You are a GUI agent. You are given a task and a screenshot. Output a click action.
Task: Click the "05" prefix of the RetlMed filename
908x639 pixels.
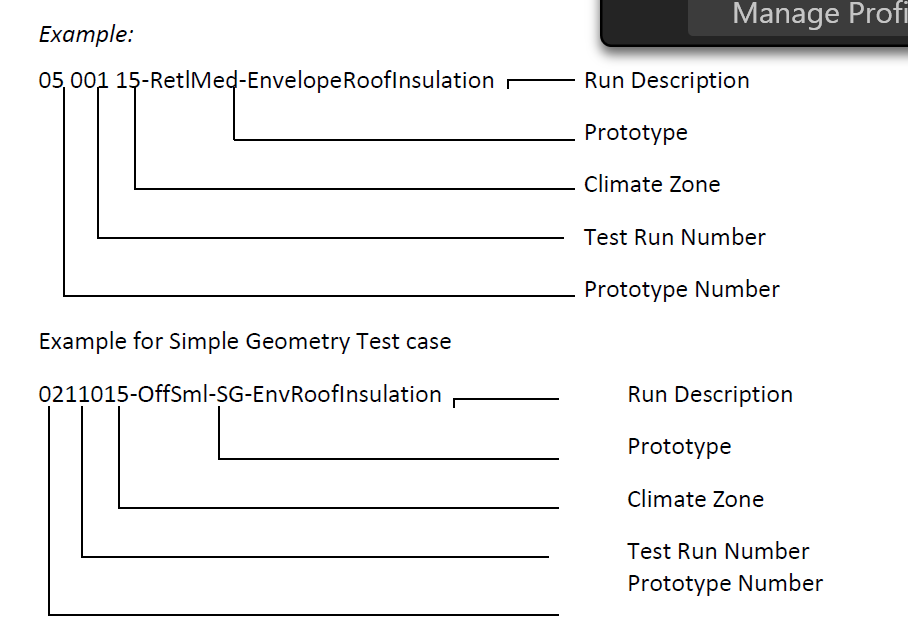point(51,80)
